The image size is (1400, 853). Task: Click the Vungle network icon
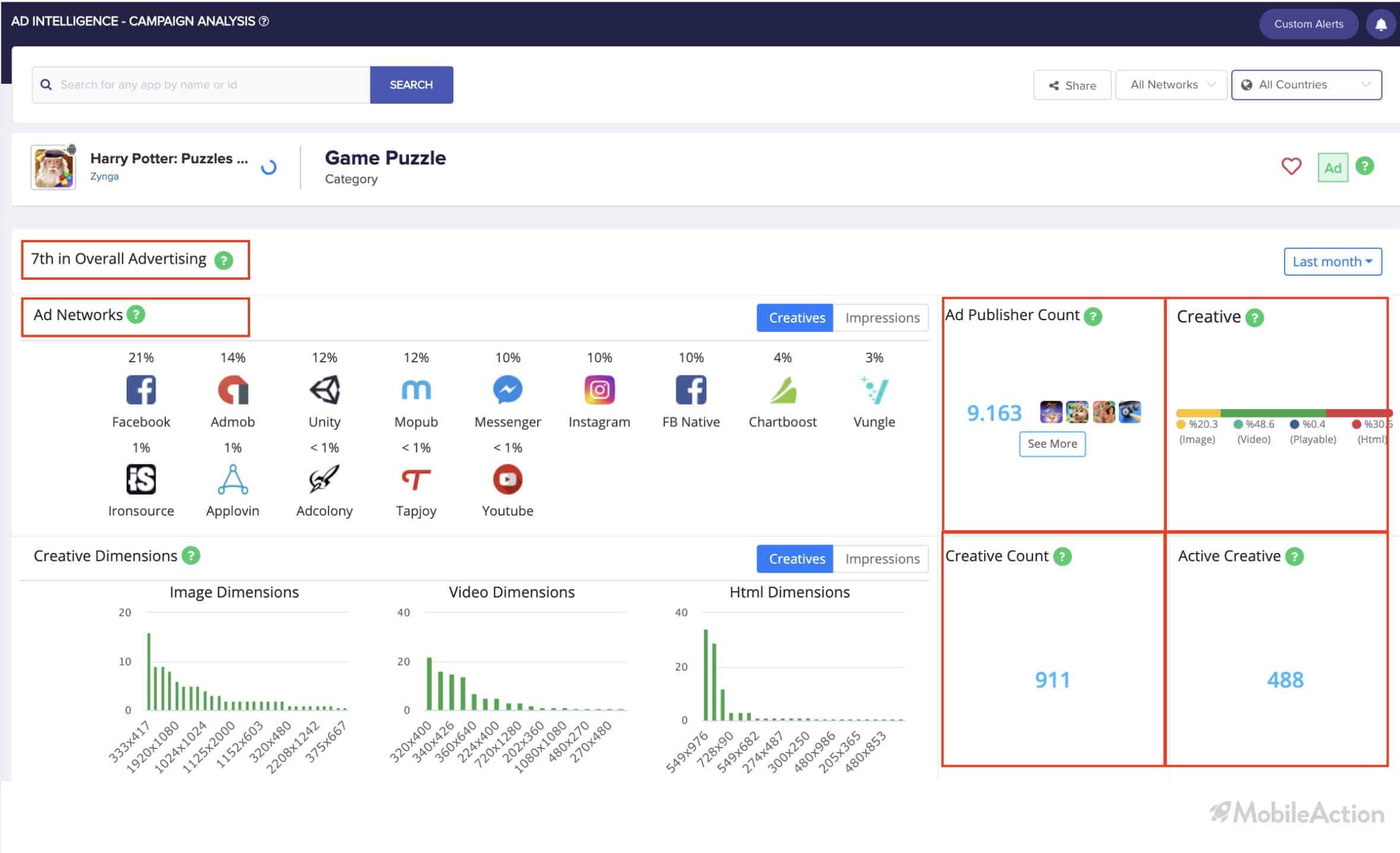[874, 390]
